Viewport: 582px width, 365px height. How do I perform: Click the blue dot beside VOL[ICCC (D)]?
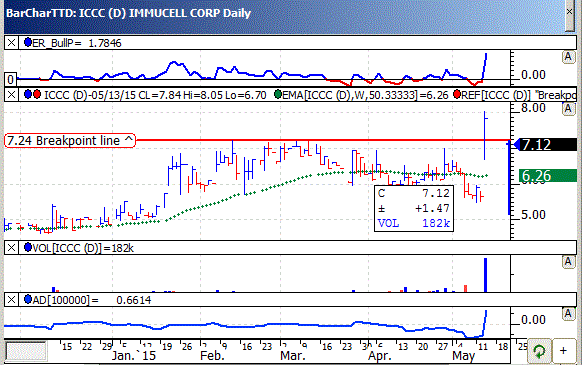(28, 247)
